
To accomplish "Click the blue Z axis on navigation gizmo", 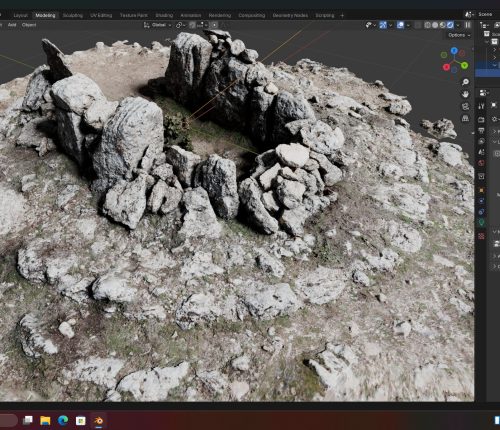I will 454,50.
